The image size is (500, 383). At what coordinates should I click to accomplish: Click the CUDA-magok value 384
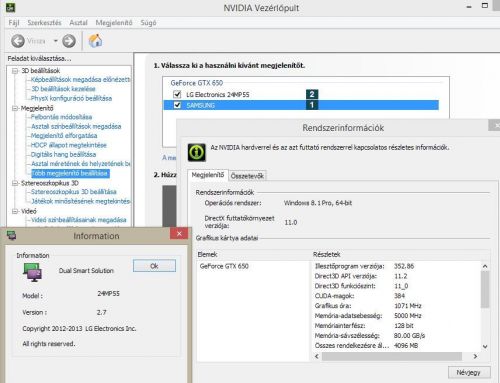coord(399,296)
